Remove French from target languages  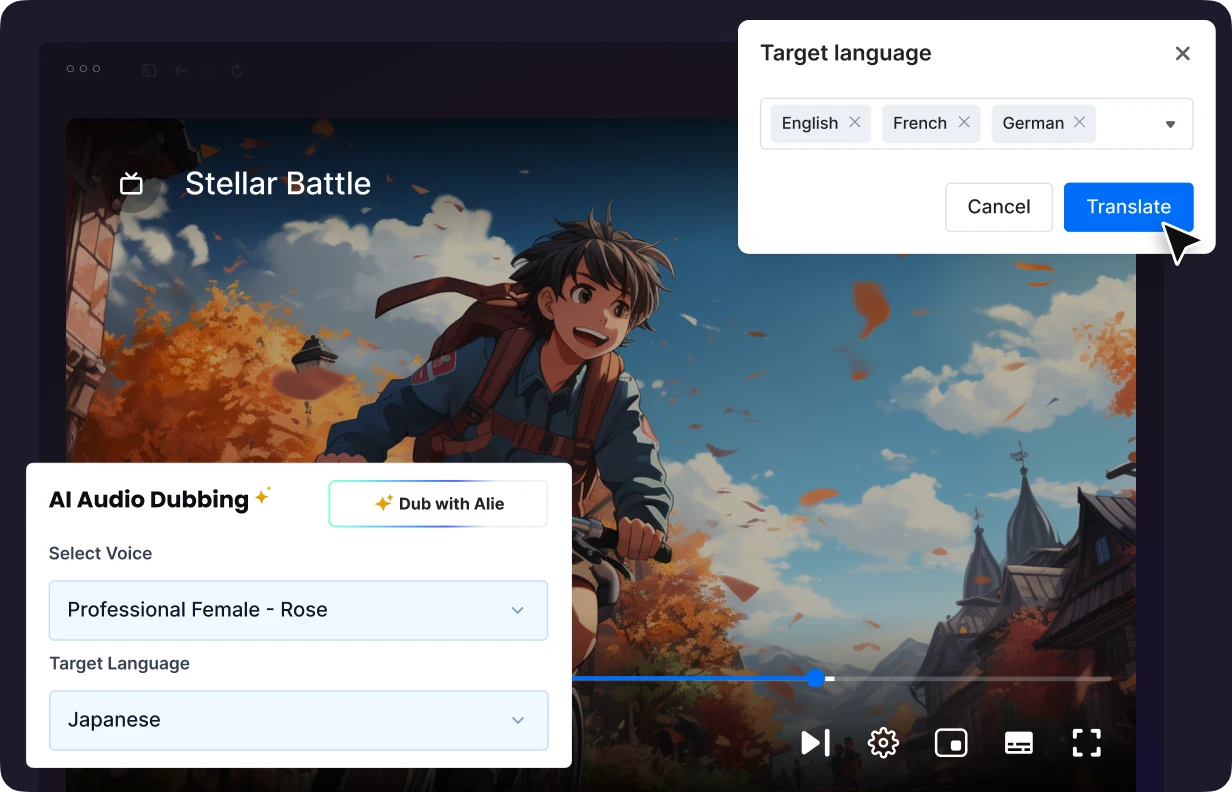[963, 122]
